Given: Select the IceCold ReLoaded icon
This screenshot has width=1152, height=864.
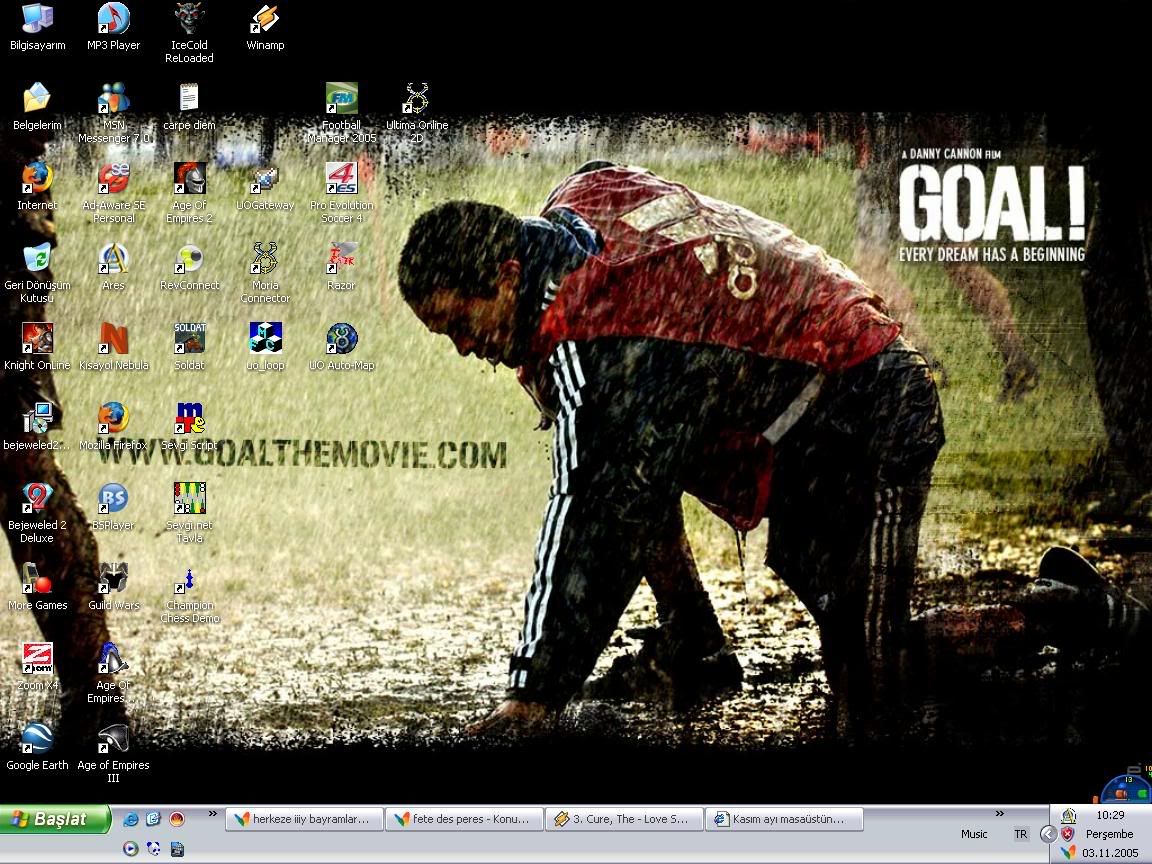Looking at the screenshot, I should coord(189,33).
